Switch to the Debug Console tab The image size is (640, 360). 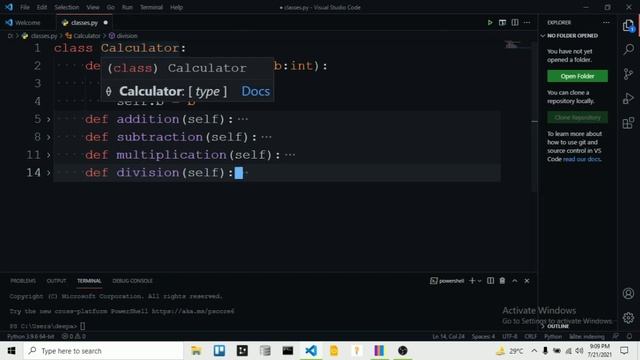click(x=132, y=281)
